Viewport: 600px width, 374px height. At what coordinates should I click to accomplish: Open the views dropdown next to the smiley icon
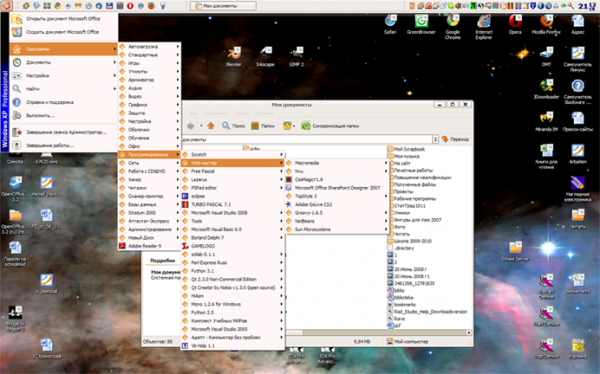(294, 126)
